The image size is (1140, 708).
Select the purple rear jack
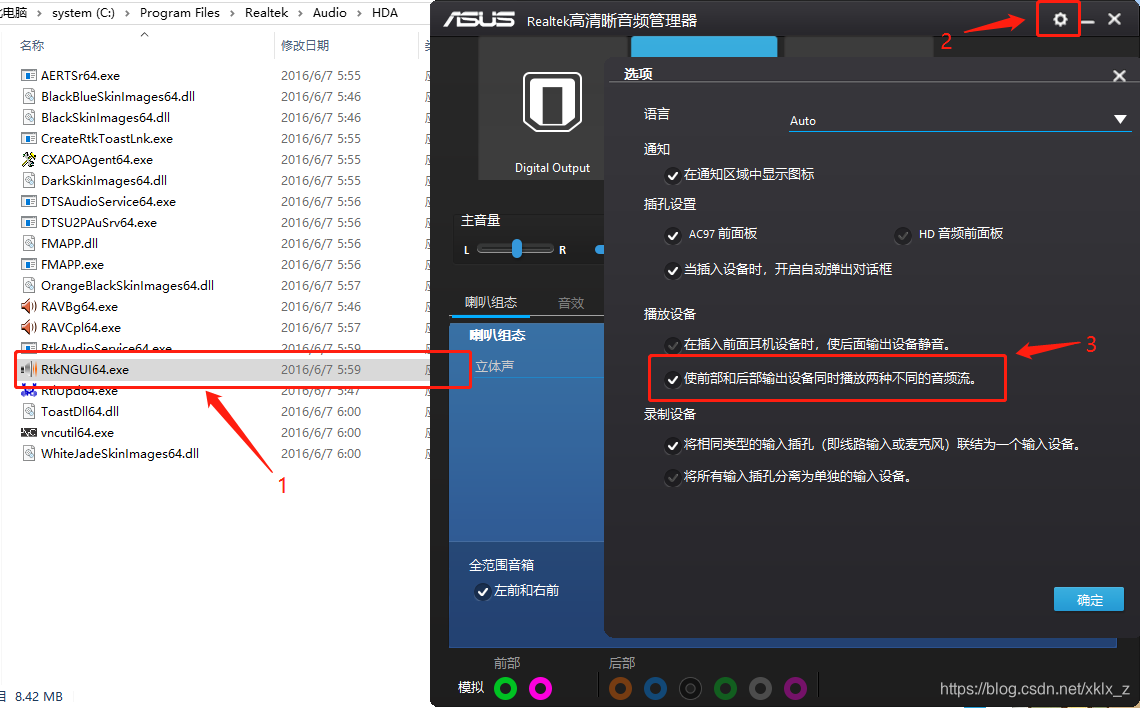pyautogui.click(x=795, y=688)
